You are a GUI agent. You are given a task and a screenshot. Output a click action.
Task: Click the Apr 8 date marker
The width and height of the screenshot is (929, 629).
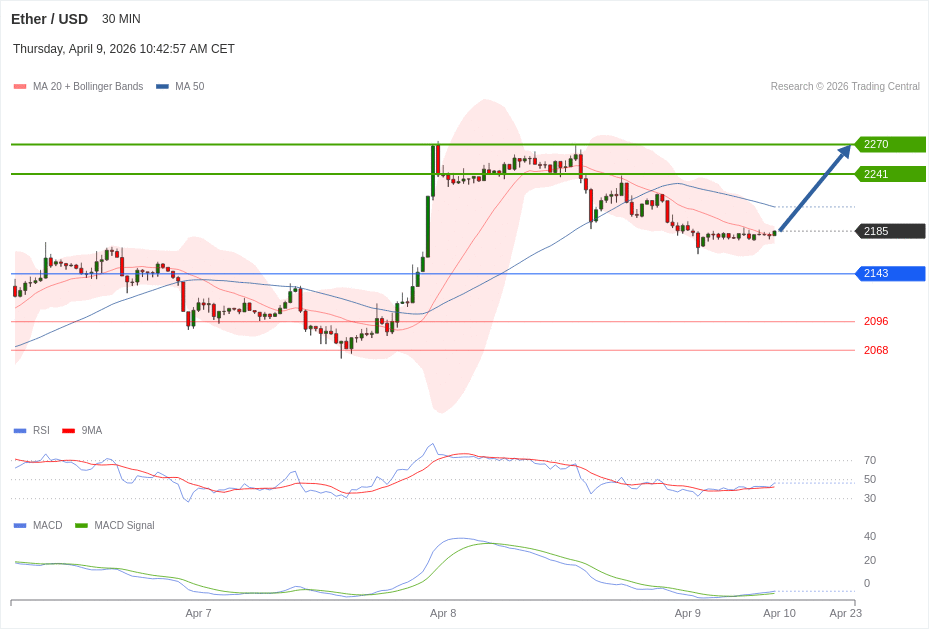coord(443,613)
